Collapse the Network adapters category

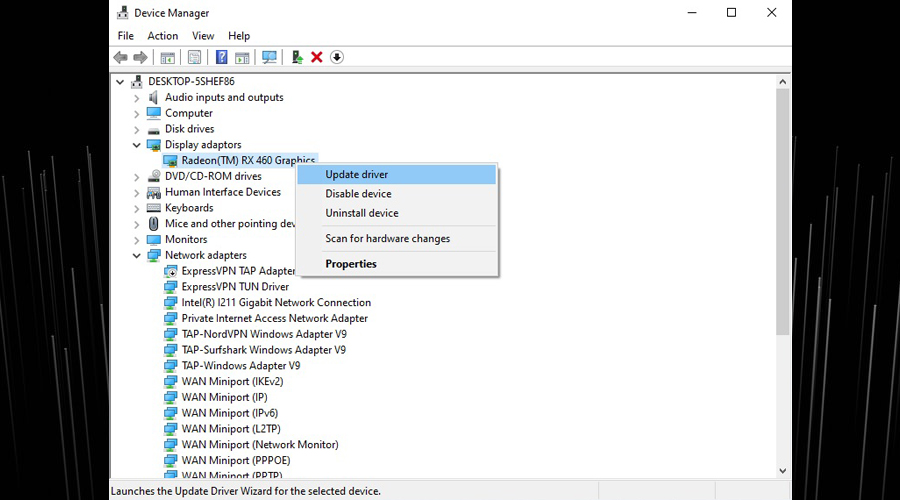(137, 255)
